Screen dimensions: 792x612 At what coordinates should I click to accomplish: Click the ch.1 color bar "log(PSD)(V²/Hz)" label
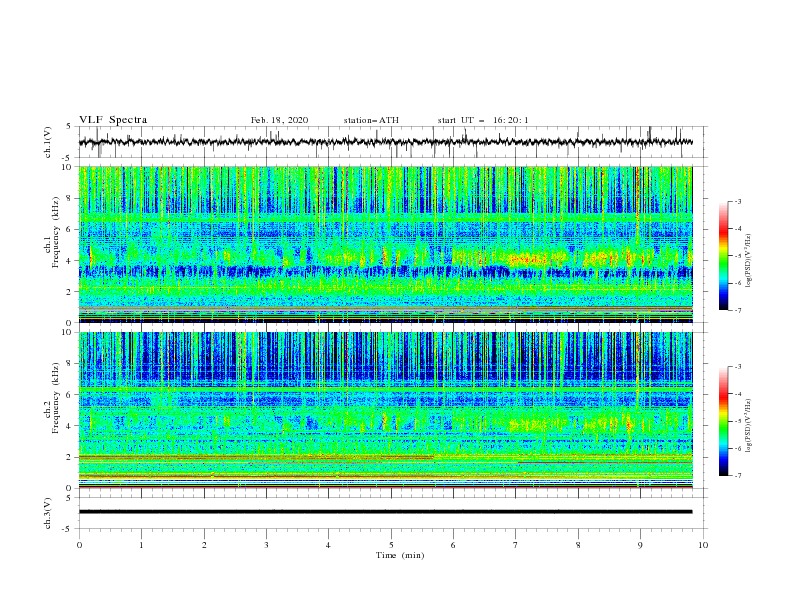point(749,261)
